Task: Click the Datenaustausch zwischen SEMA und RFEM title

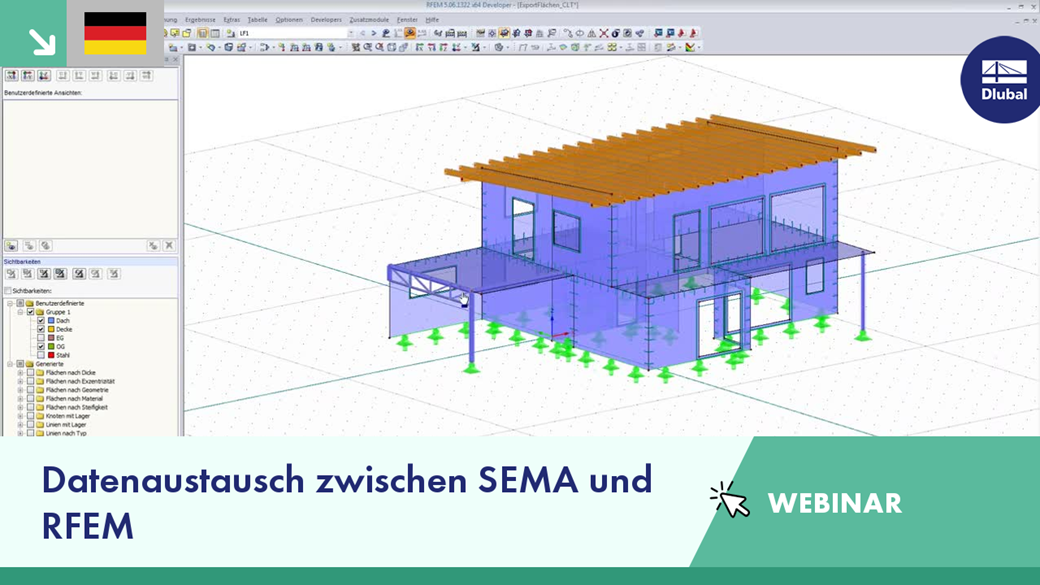Action: coord(347,503)
